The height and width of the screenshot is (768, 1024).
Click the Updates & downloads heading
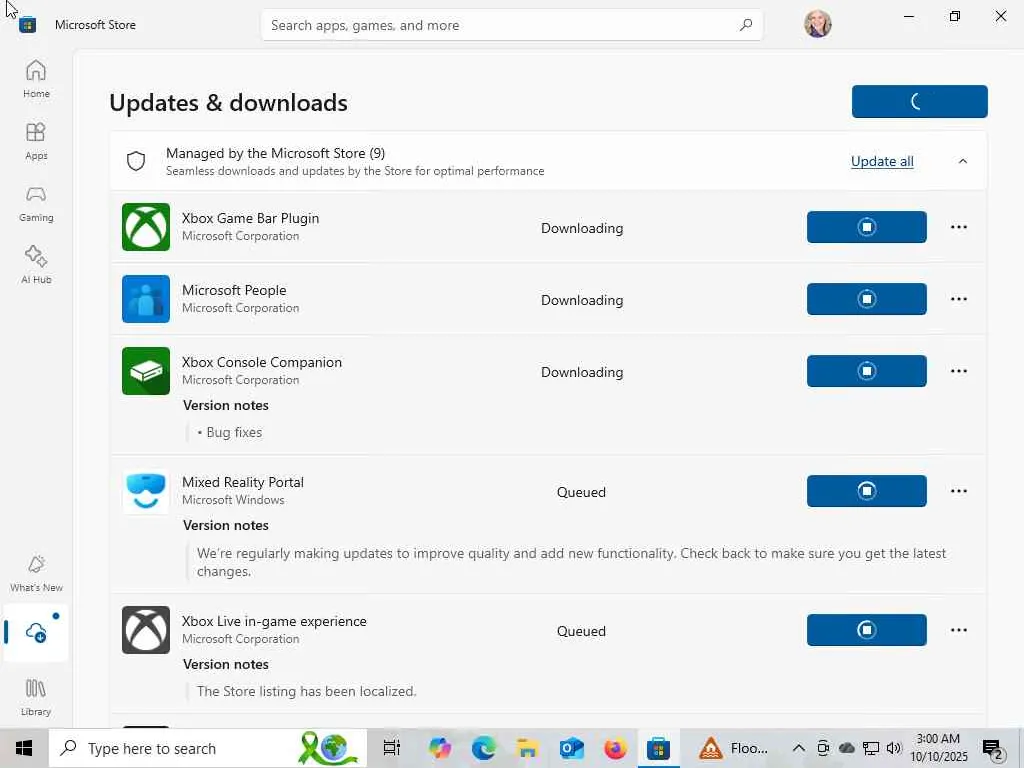tap(228, 103)
